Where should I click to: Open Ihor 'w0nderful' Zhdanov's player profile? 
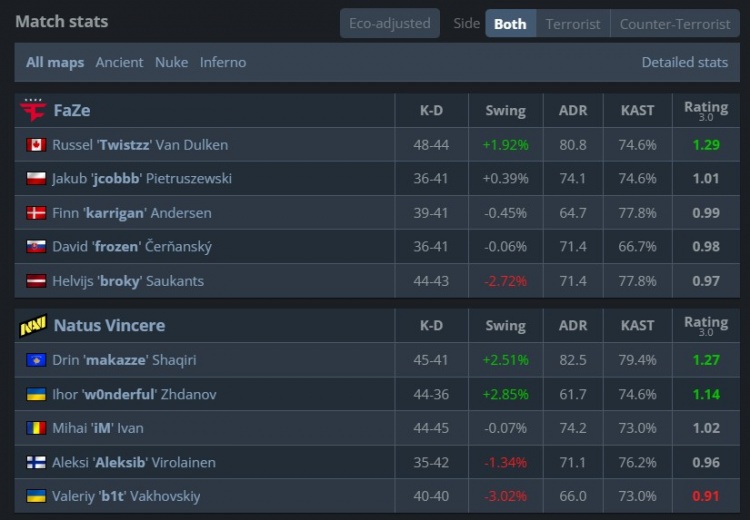134,394
